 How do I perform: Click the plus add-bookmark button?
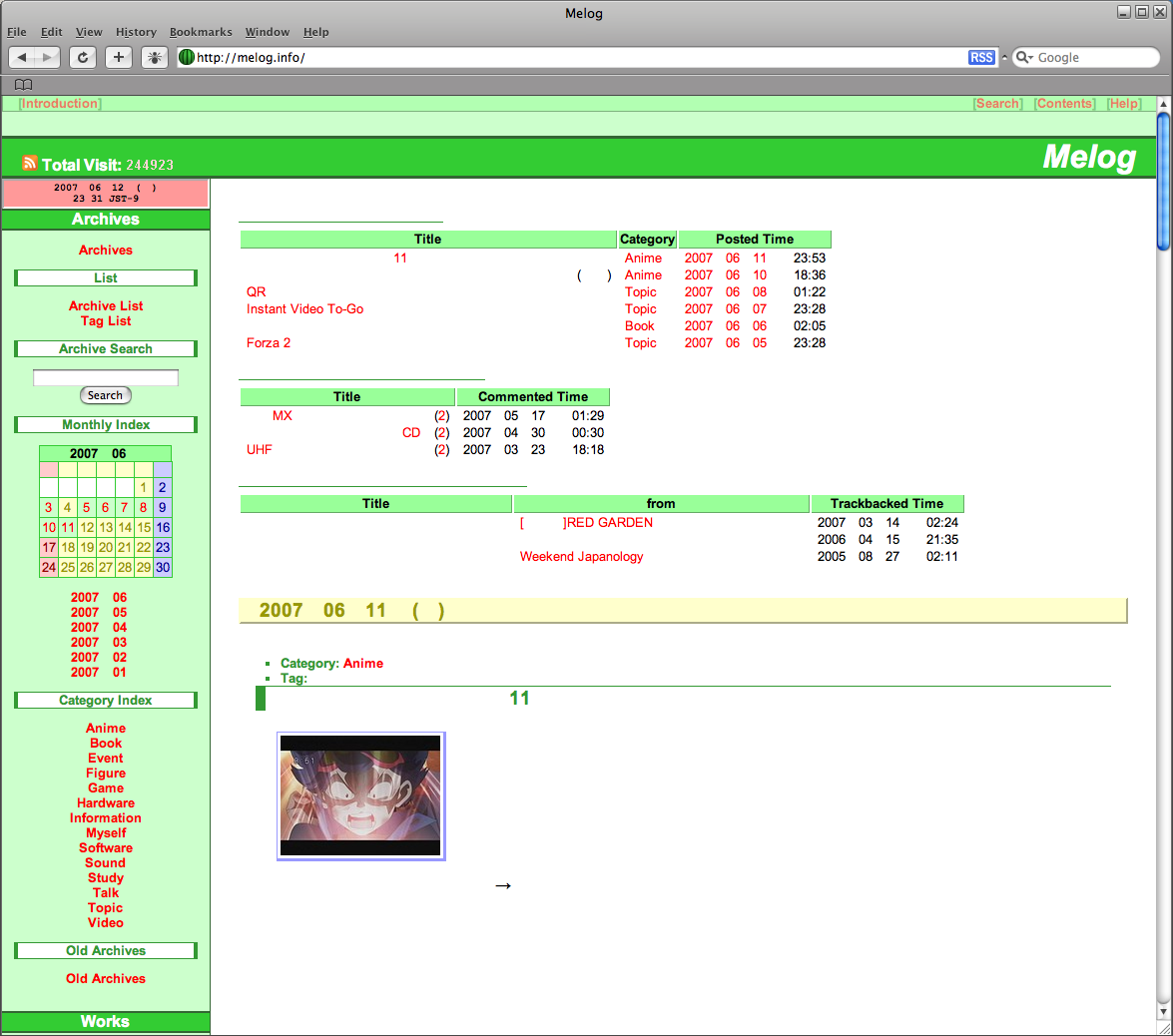coord(119,58)
